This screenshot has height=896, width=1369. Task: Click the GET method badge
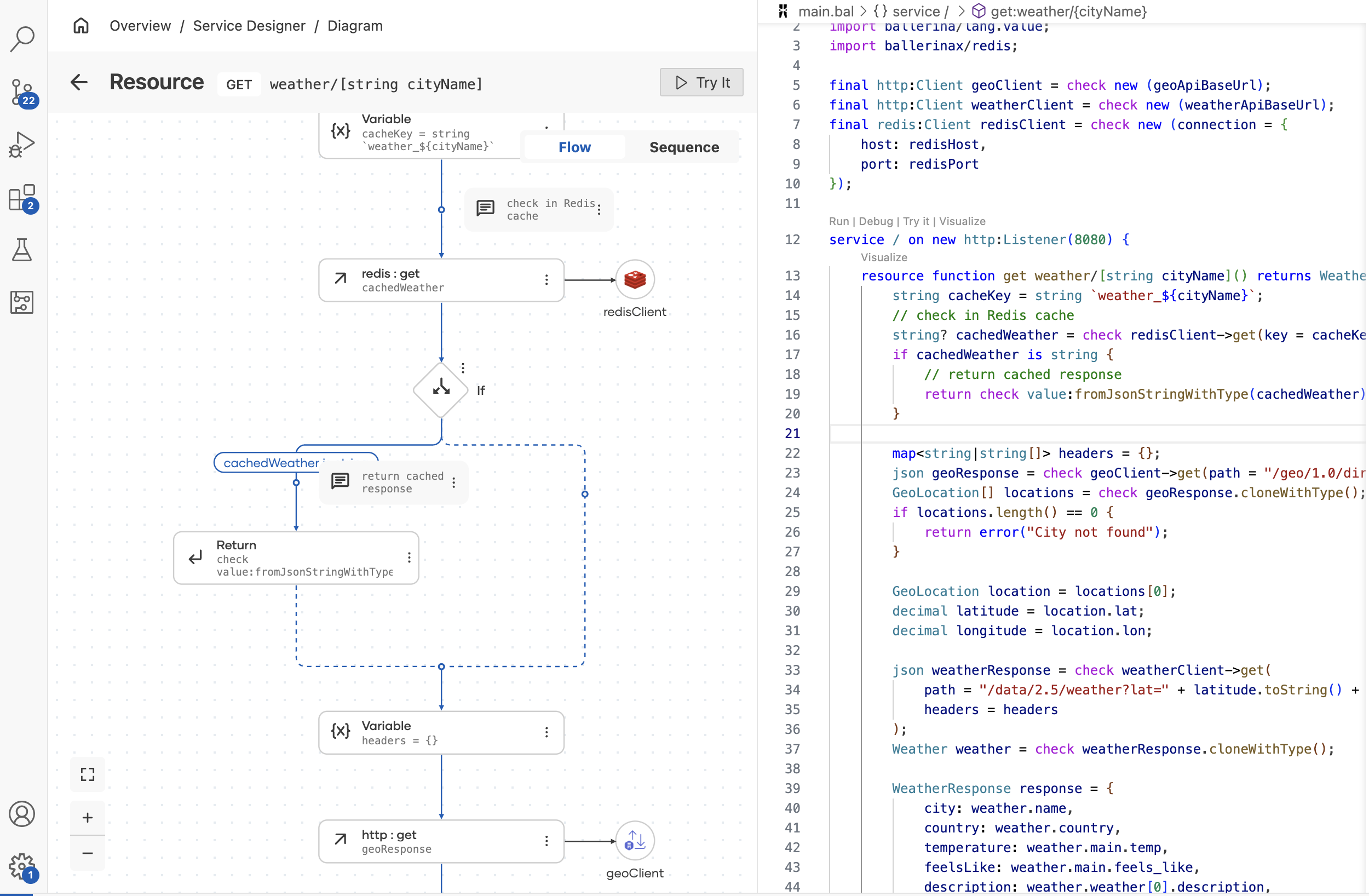click(x=239, y=84)
